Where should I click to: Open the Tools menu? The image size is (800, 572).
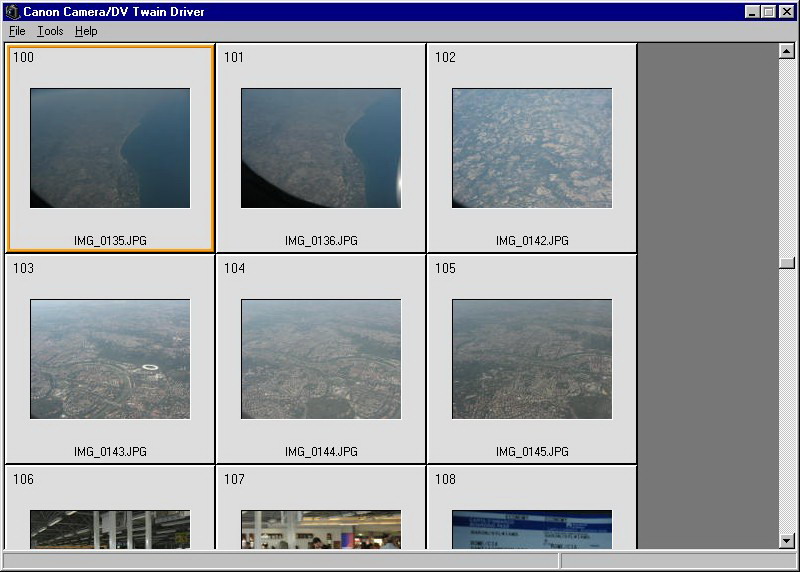pos(50,31)
